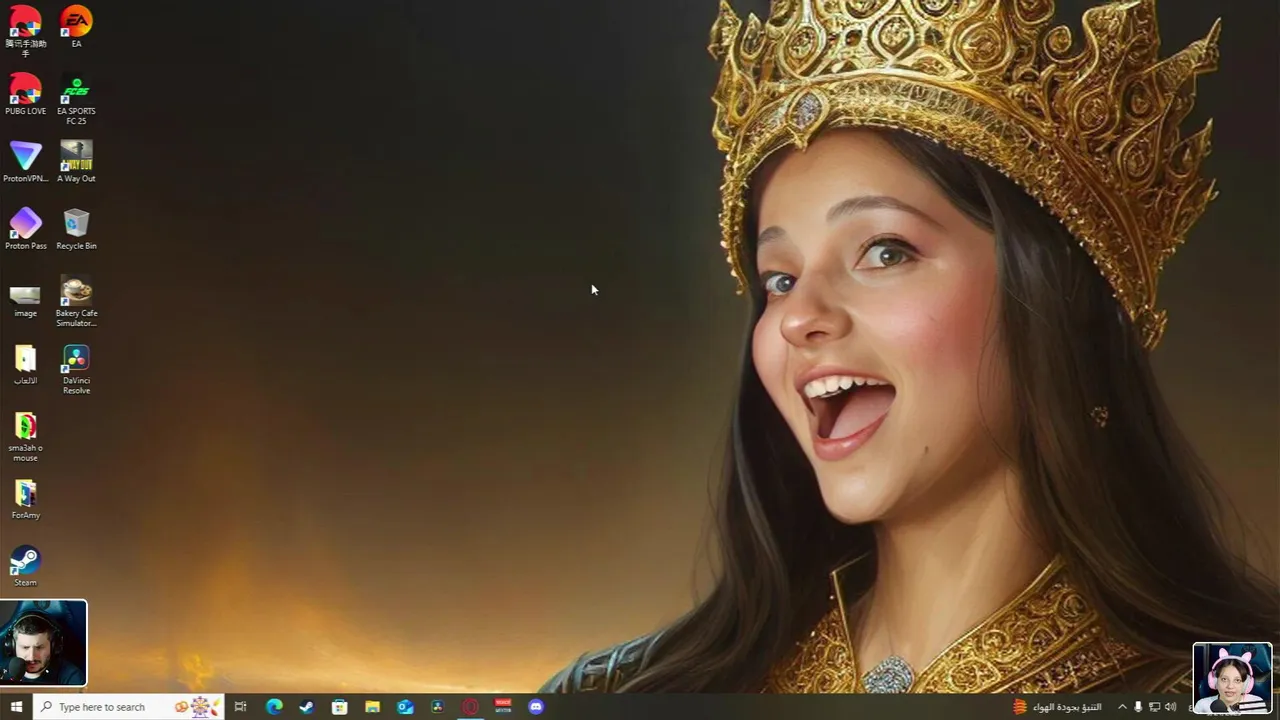1280x720 pixels.
Task: Open Steam from the taskbar
Action: [307, 707]
